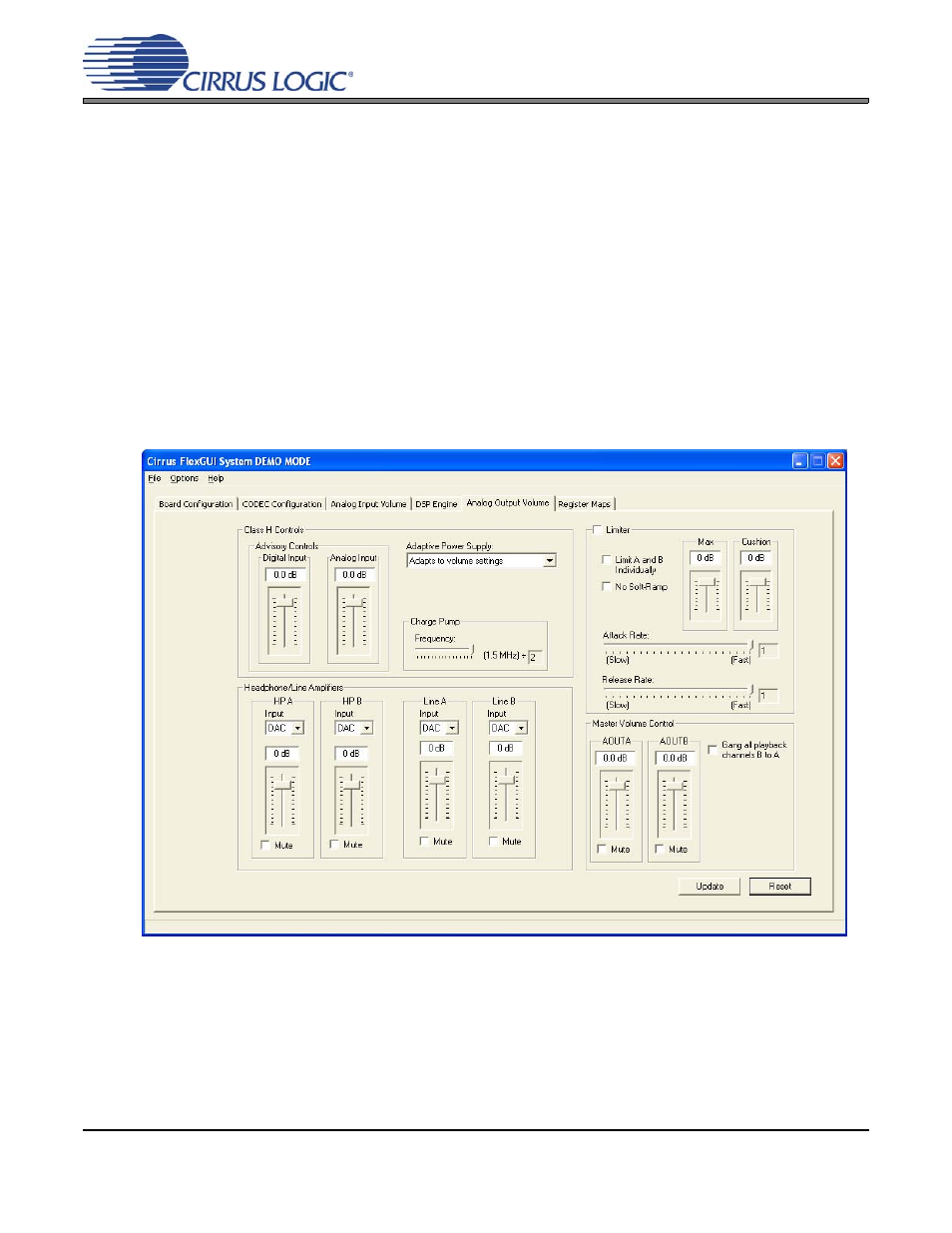Click the AOUTB dB value field
Screen dimensions: 952x1233
tap(675, 758)
